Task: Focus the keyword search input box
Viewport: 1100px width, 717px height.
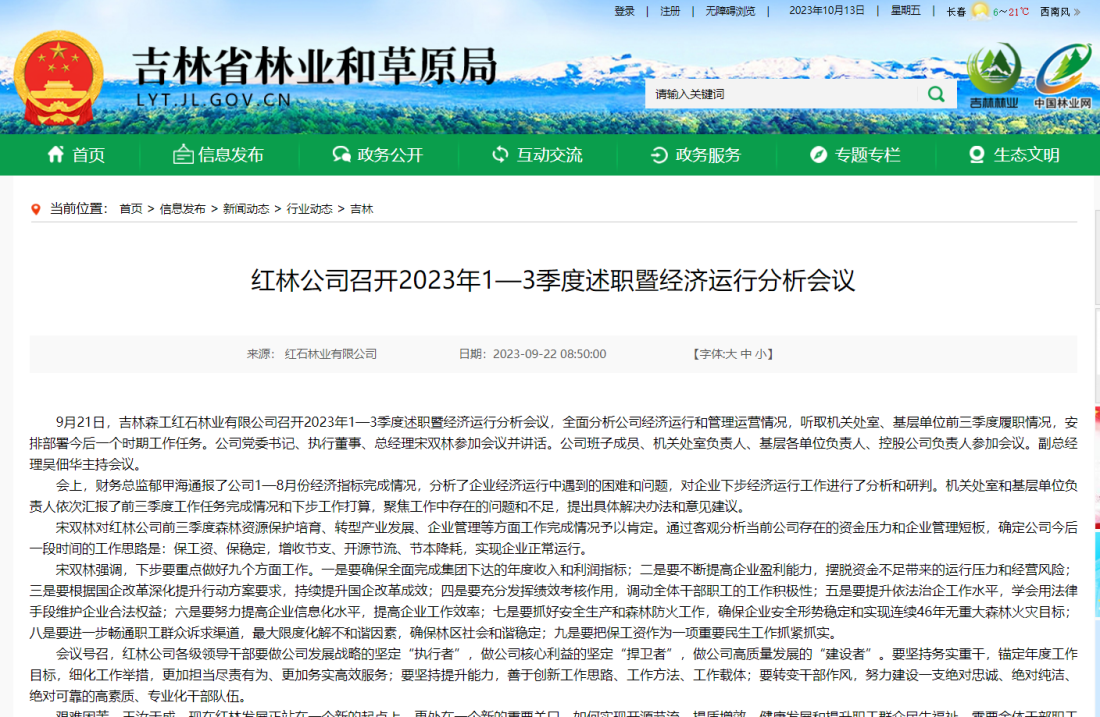Action: [x=780, y=94]
